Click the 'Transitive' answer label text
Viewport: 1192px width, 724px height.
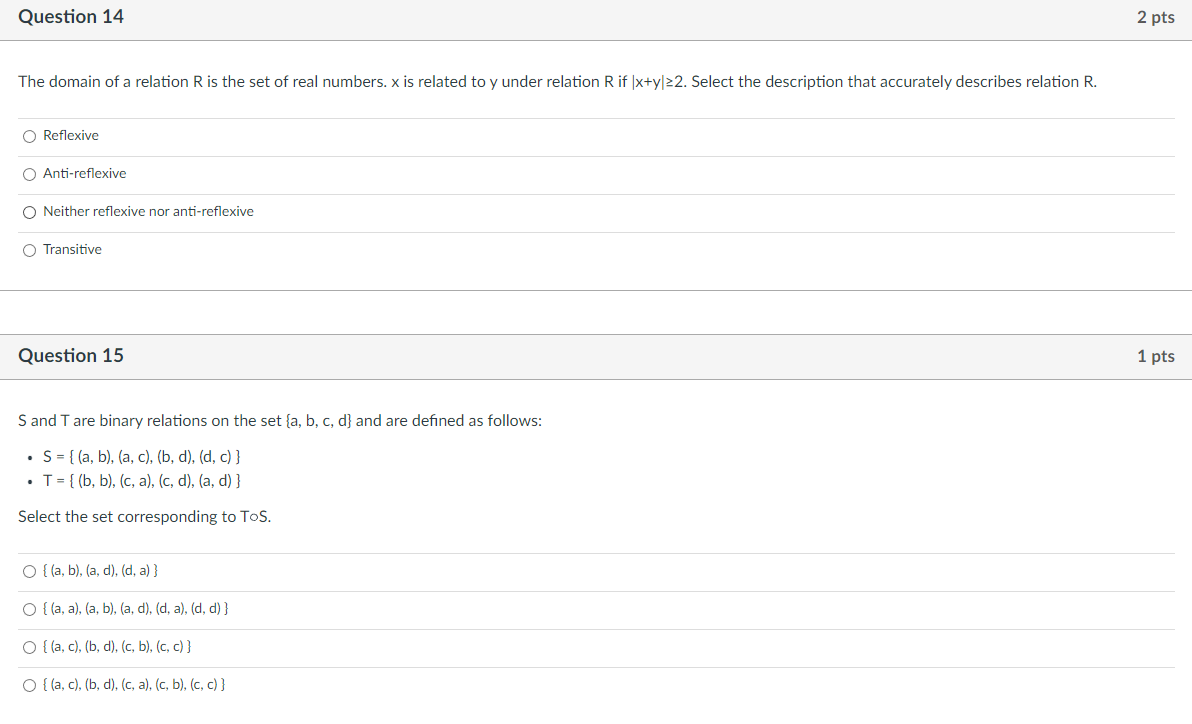72,250
